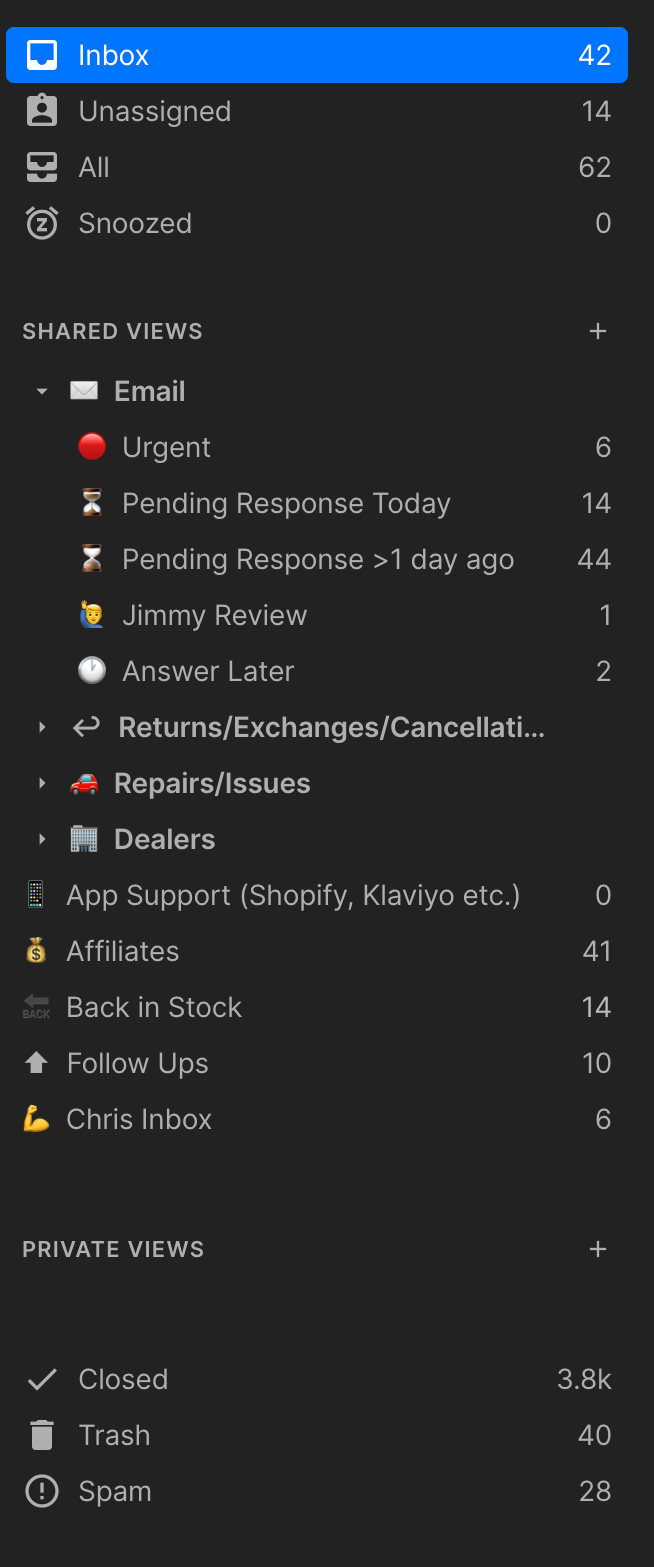Click the Snoozed alarm clock icon
This screenshot has width=654, height=1567.
click(41, 223)
